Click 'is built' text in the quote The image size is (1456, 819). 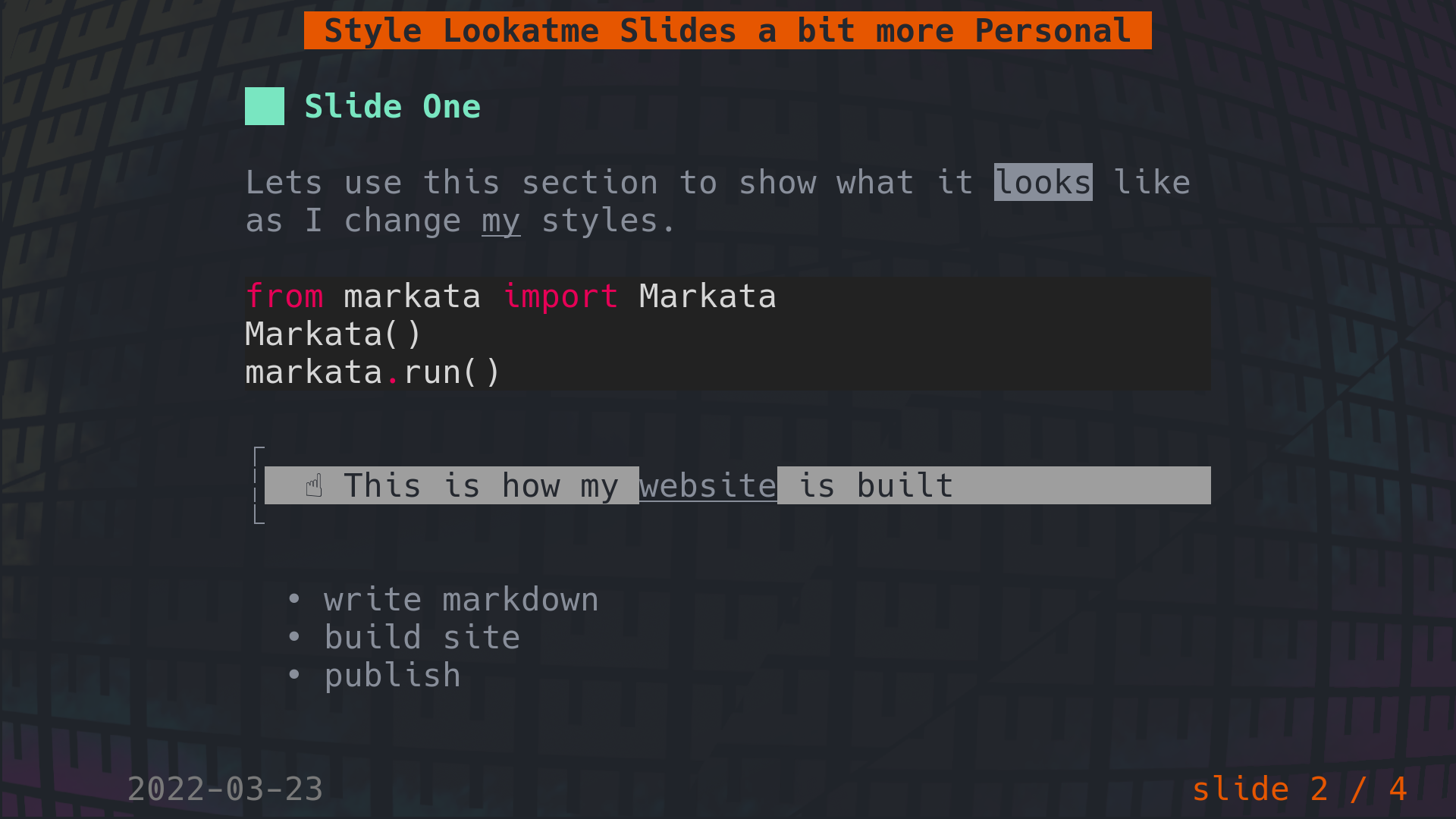click(876, 485)
